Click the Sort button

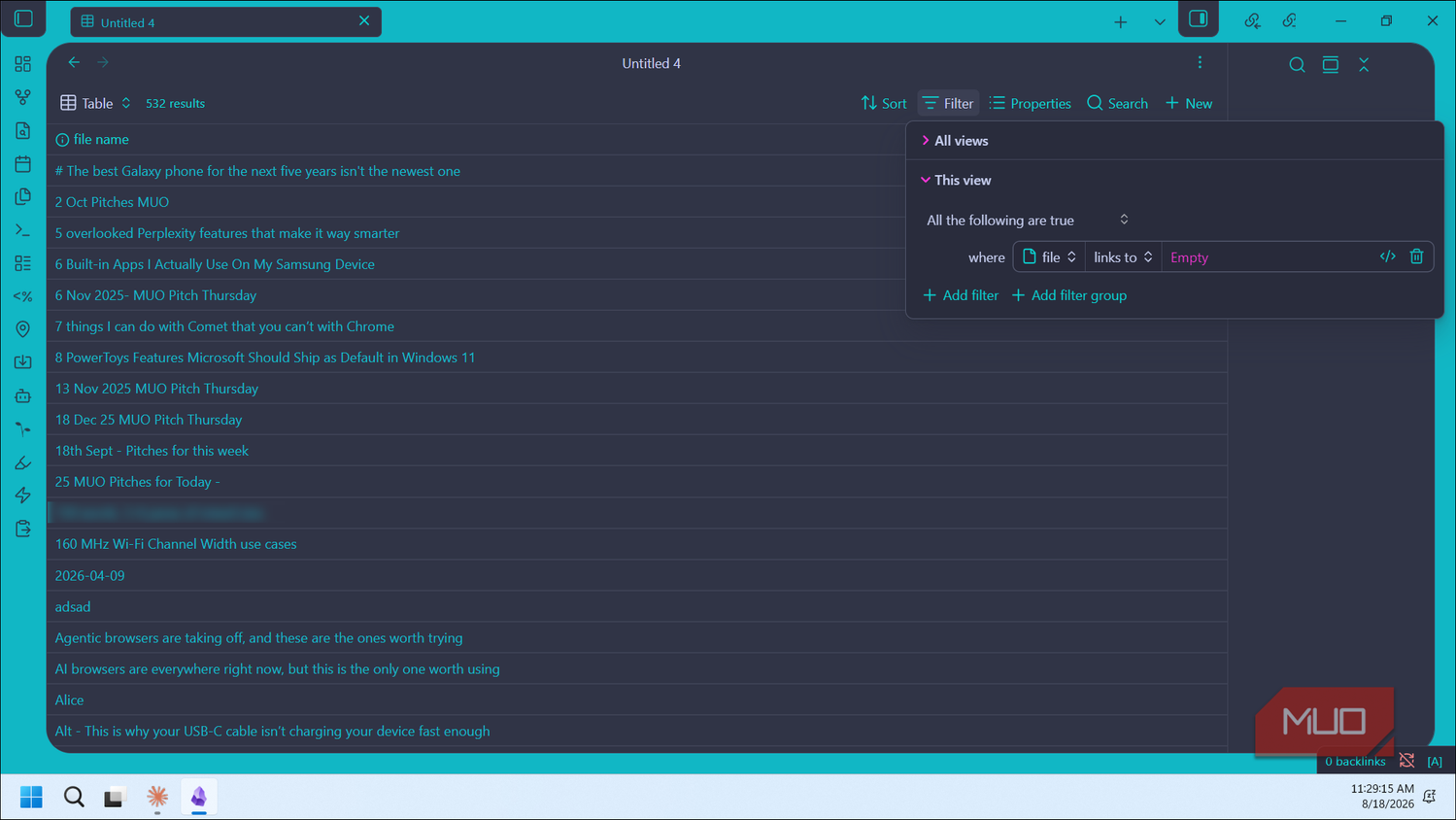click(x=884, y=103)
